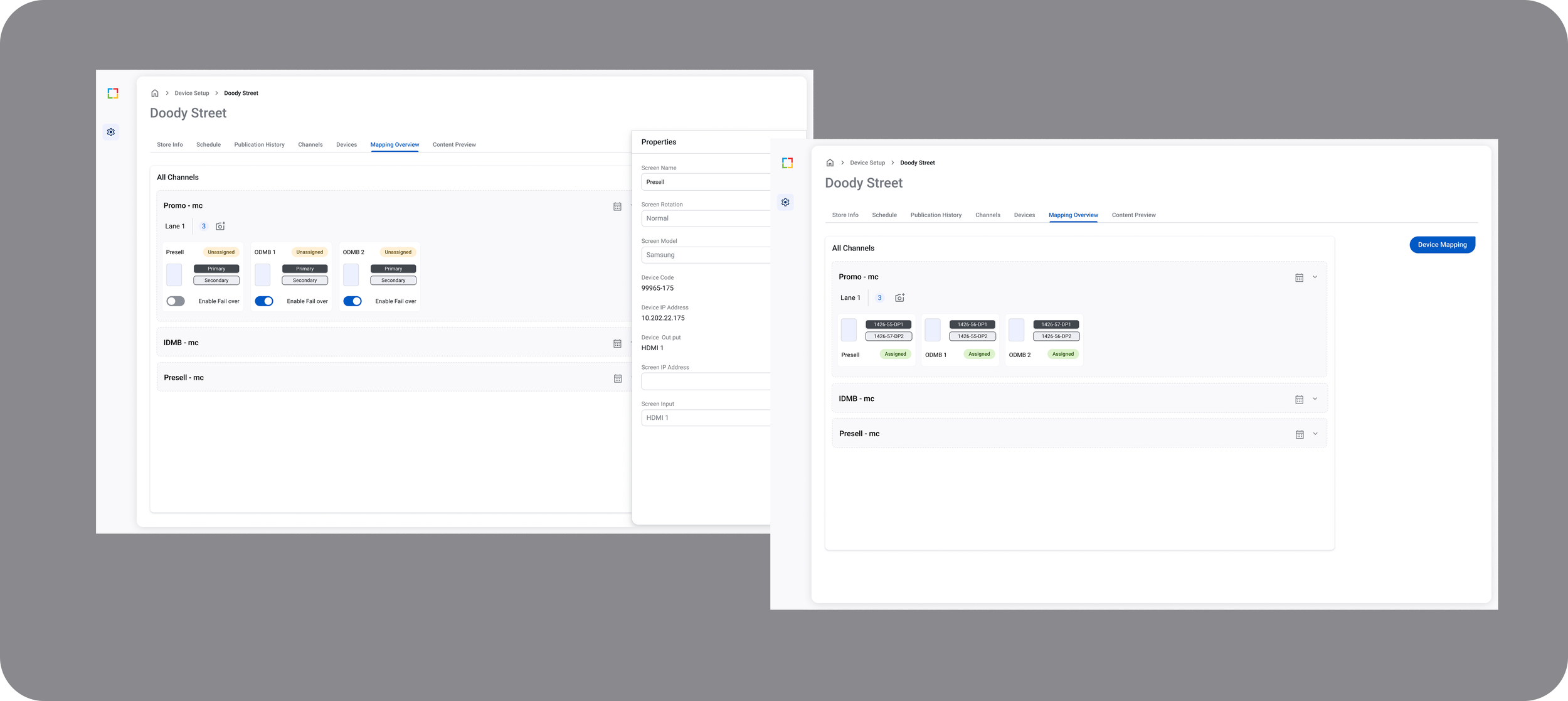Screen dimensions: 1568x701
Task: Click camera icon beside Lane 1 in left window
Action: tap(220, 227)
